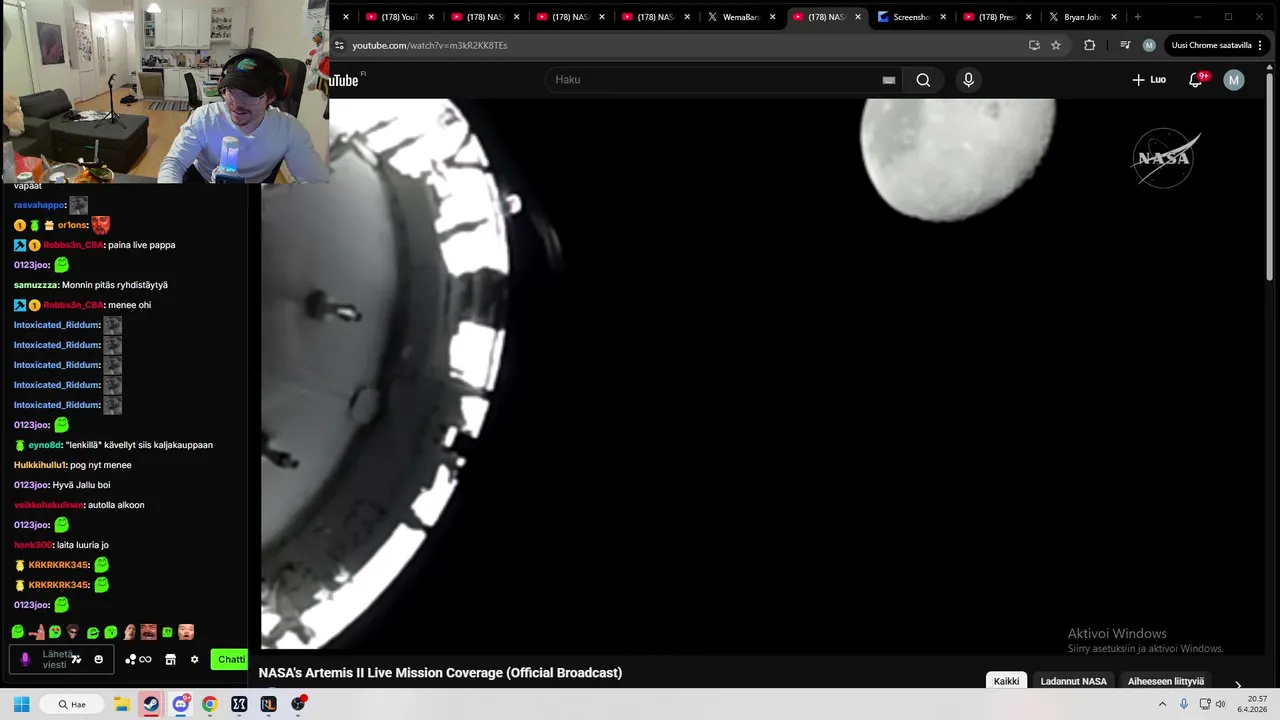Click the youtube.com address bar URL
Image resolution: width=1280 pixels, height=720 pixels.
430,45
